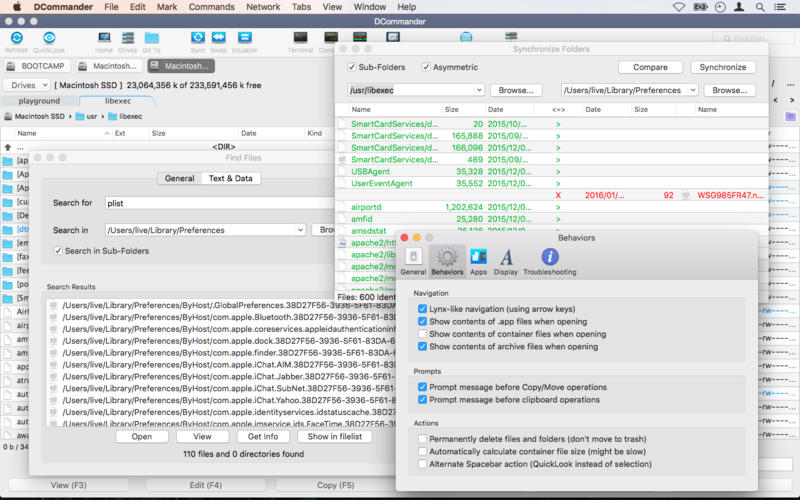
Task: Click the Sync toolbar icon
Action: pyautogui.click(x=198, y=39)
